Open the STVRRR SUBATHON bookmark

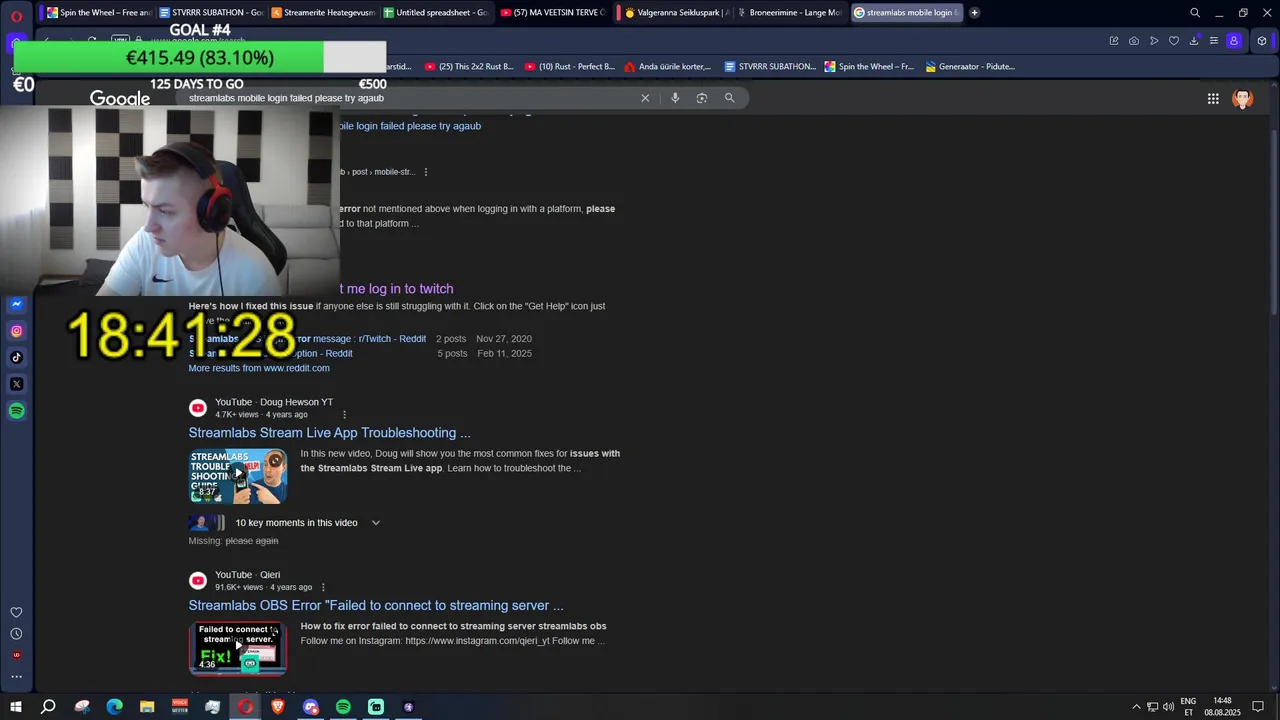(x=770, y=67)
